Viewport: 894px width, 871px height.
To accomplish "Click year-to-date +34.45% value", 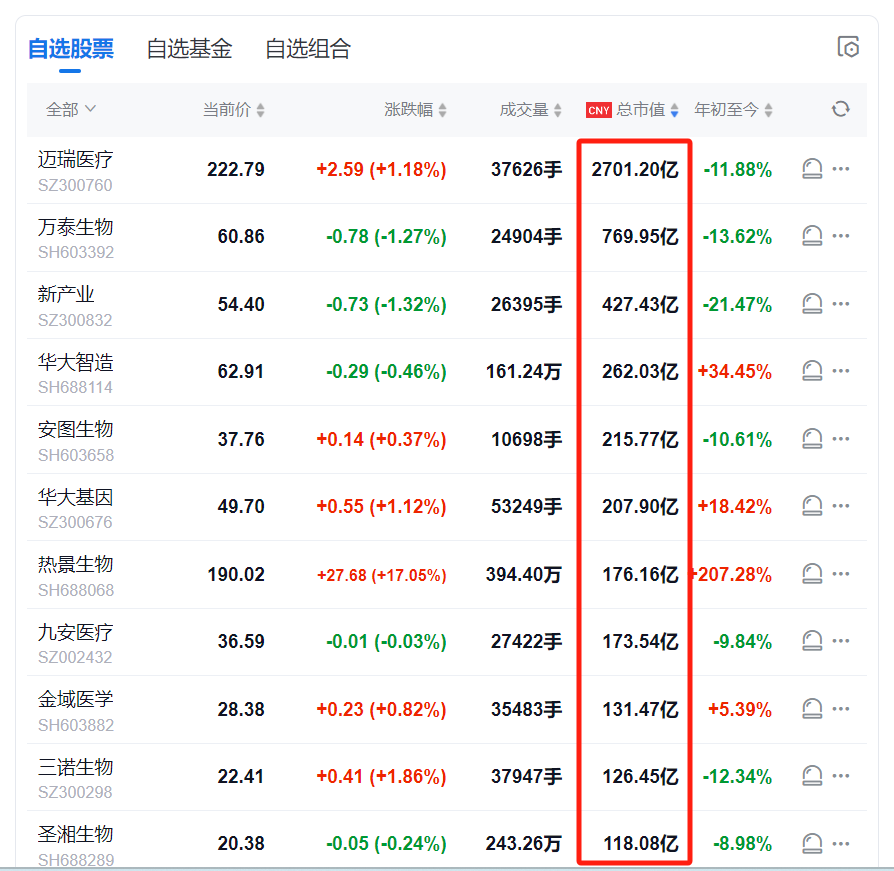I will tap(735, 372).
